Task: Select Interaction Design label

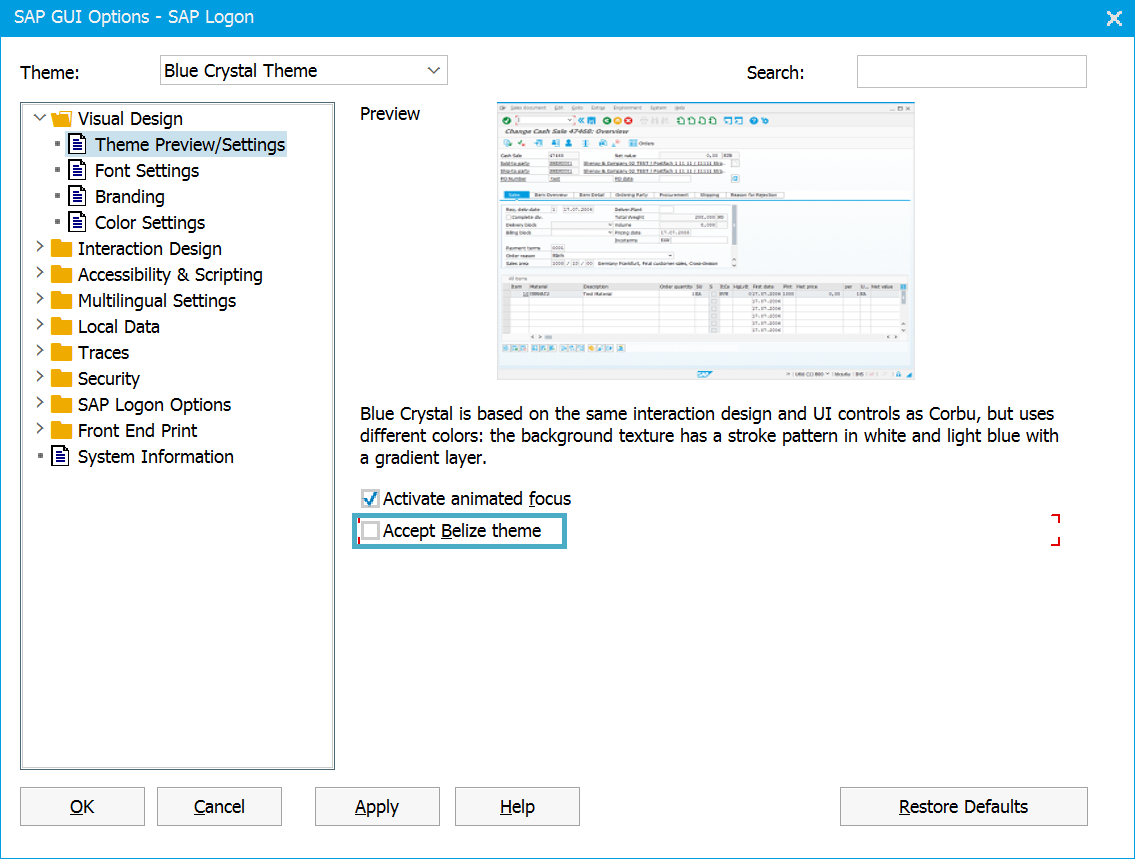Action: point(150,249)
